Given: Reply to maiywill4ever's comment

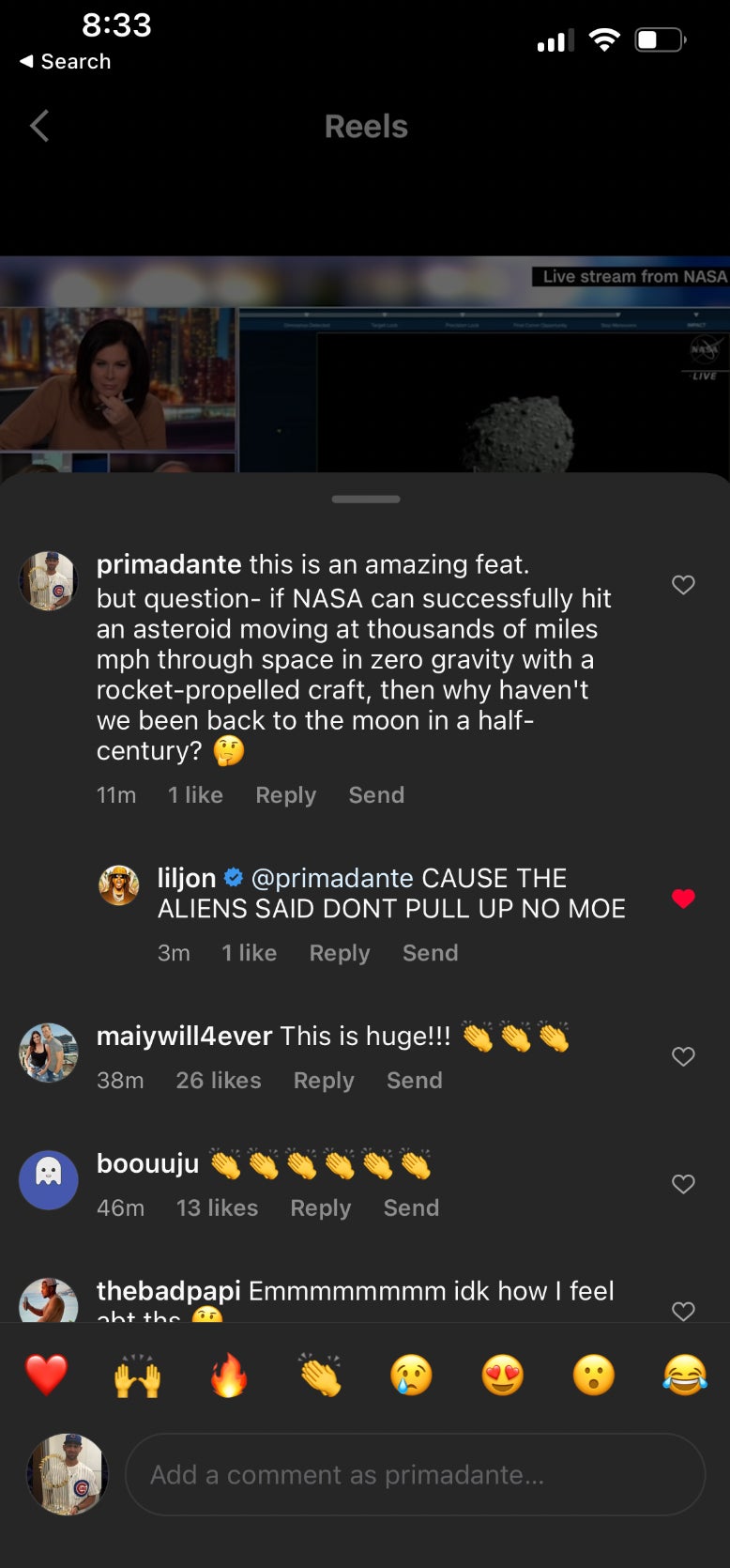Looking at the screenshot, I should click(x=324, y=1081).
